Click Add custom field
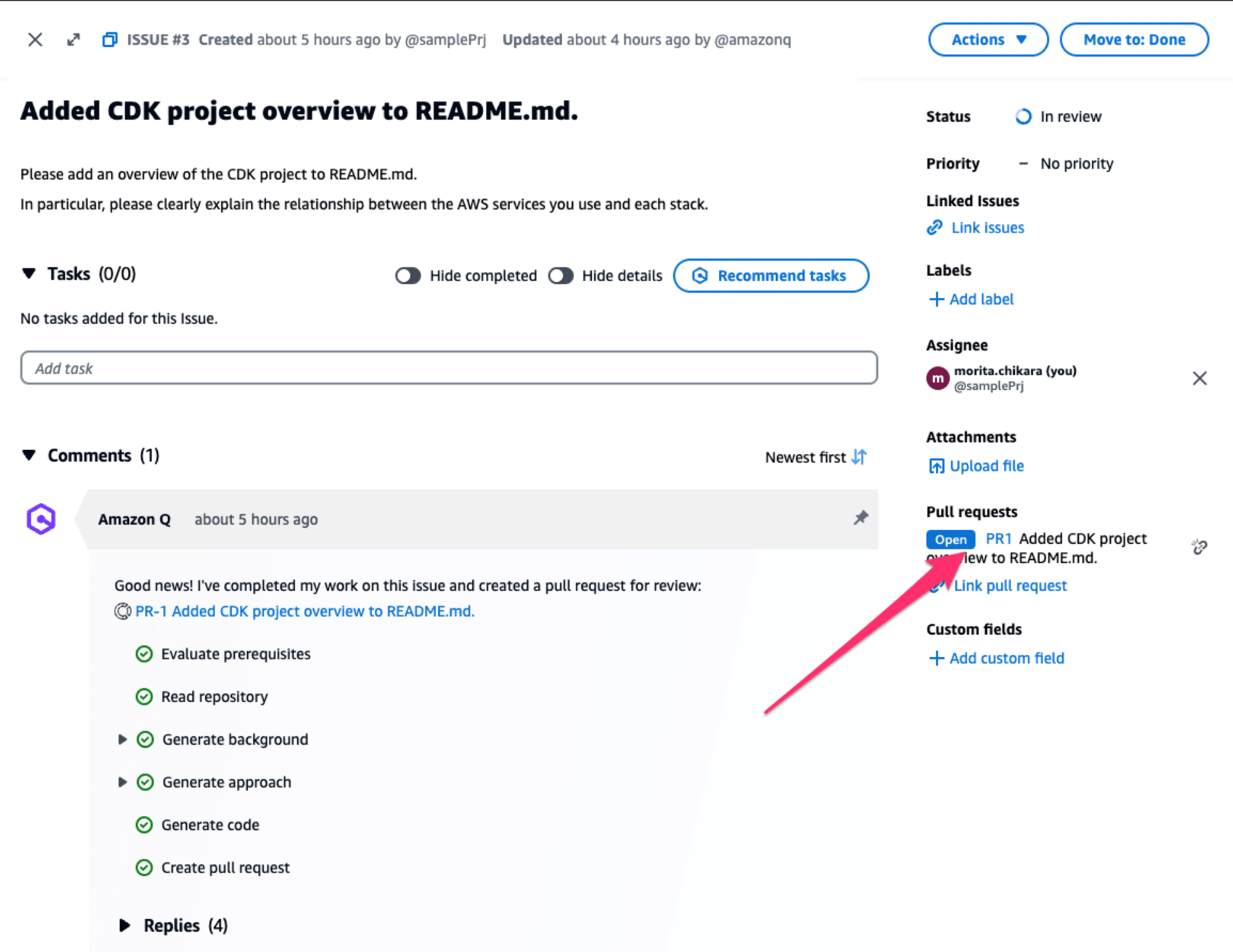The image size is (1233, 952). 1007,658
